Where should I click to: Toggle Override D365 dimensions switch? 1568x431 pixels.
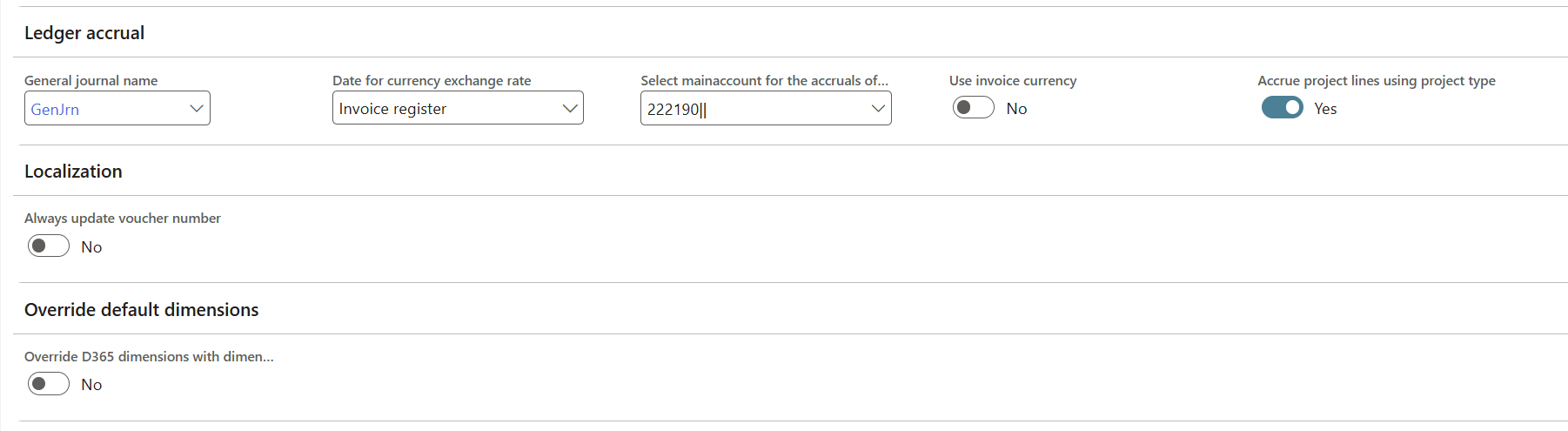coord(49,384)
